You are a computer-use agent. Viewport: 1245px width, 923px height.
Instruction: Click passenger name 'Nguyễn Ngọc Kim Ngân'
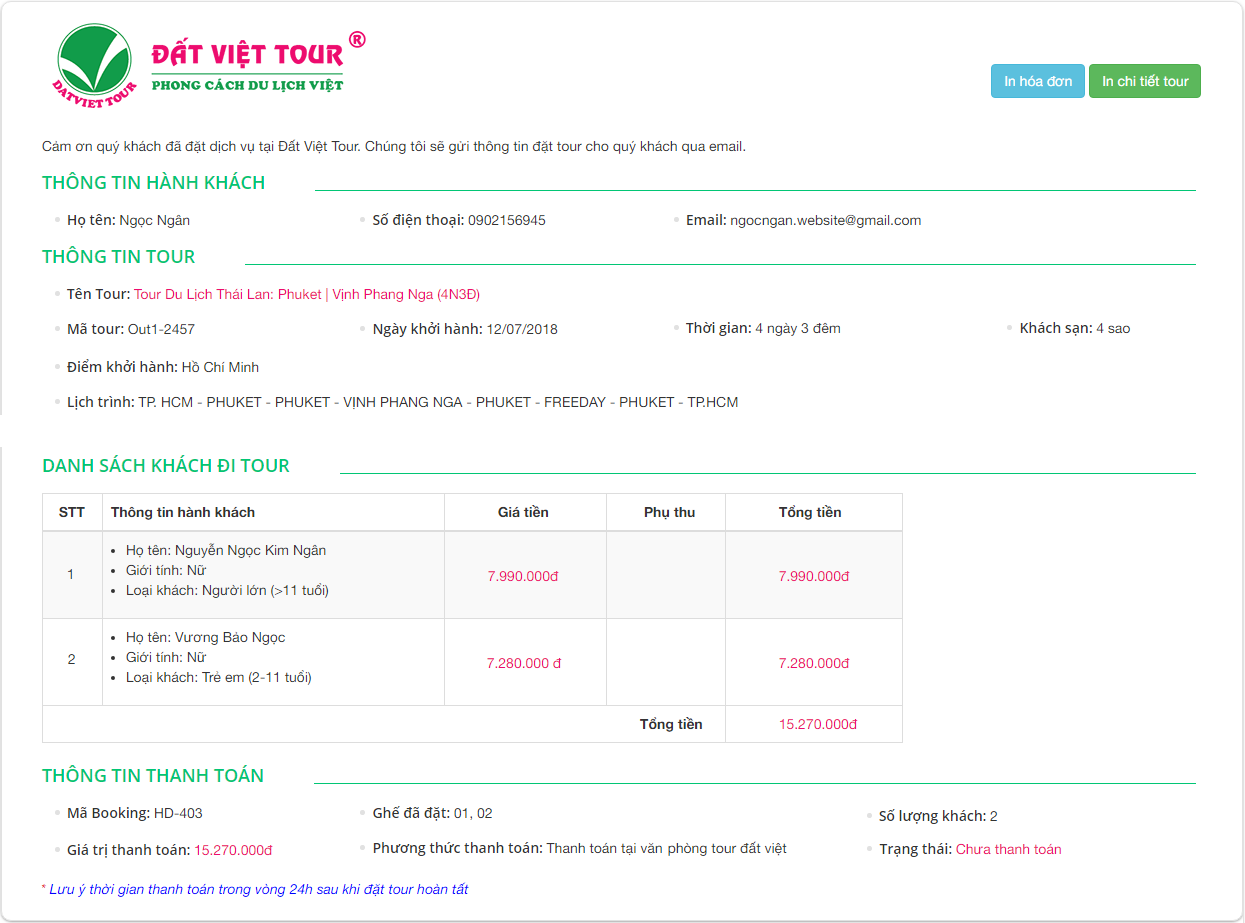251,550
